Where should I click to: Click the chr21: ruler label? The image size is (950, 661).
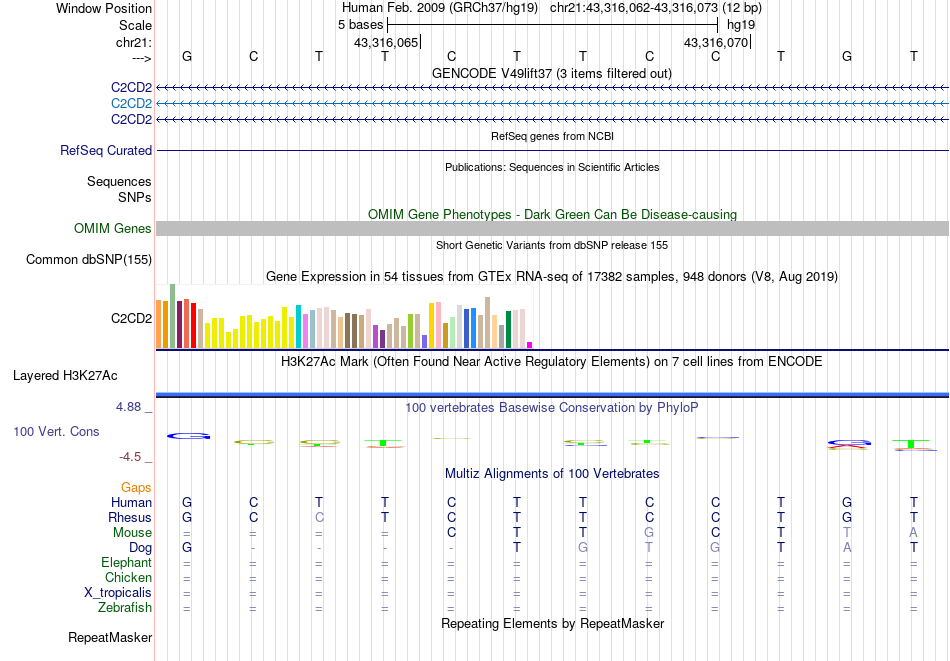tap(134, 42)
